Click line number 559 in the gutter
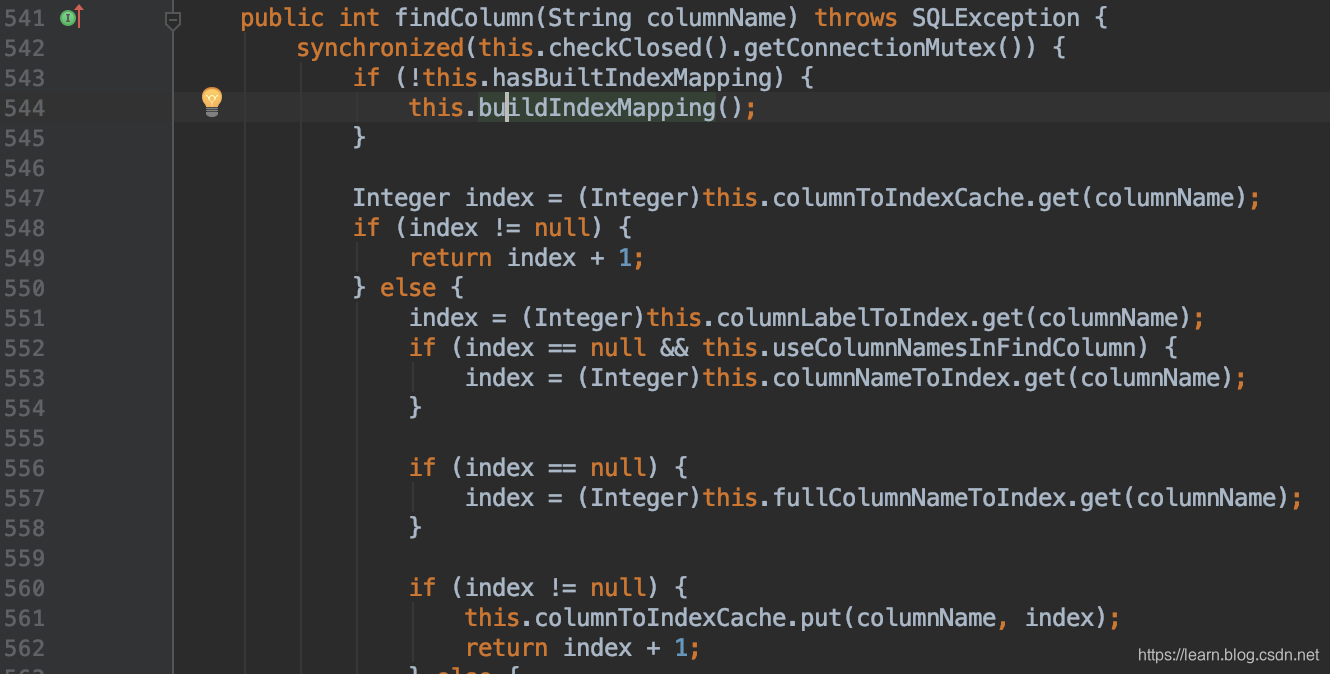Screen dimensions: 1330x674 coord(24,558)
